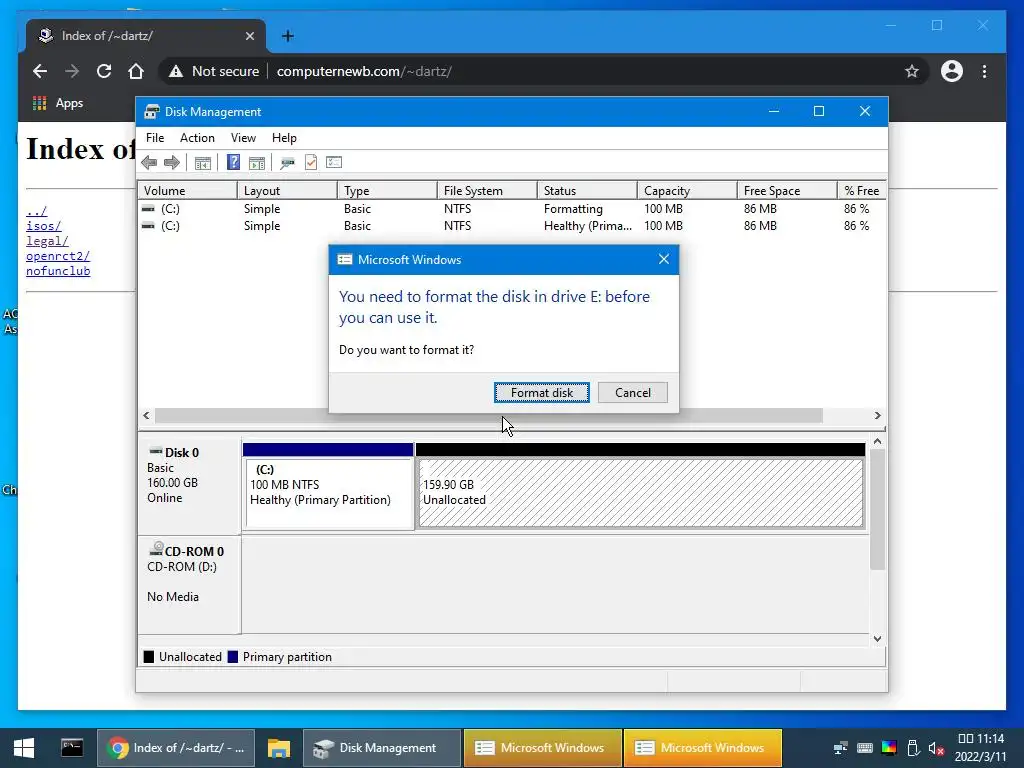Open the View menu
The width and height of the screenshot is (1024, 768).
243,138
